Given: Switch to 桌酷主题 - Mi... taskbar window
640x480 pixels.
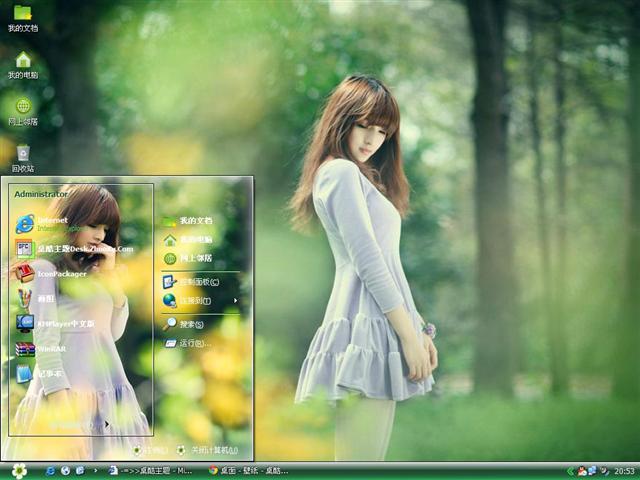Looking at the screenshot, I should pos(151,471).
